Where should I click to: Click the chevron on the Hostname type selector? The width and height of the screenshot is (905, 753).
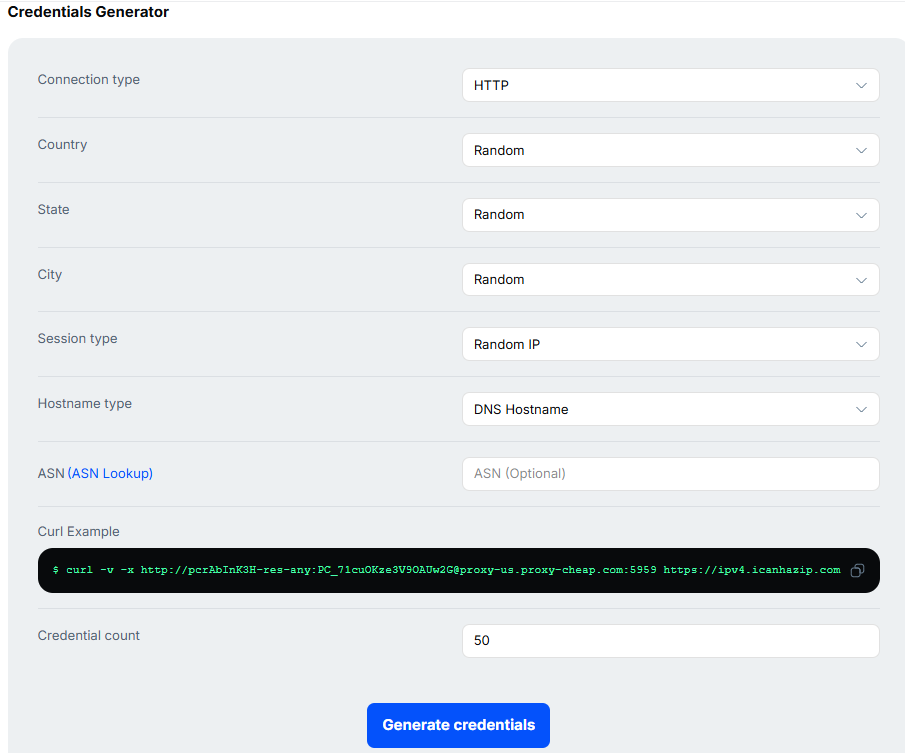[861, 409]
